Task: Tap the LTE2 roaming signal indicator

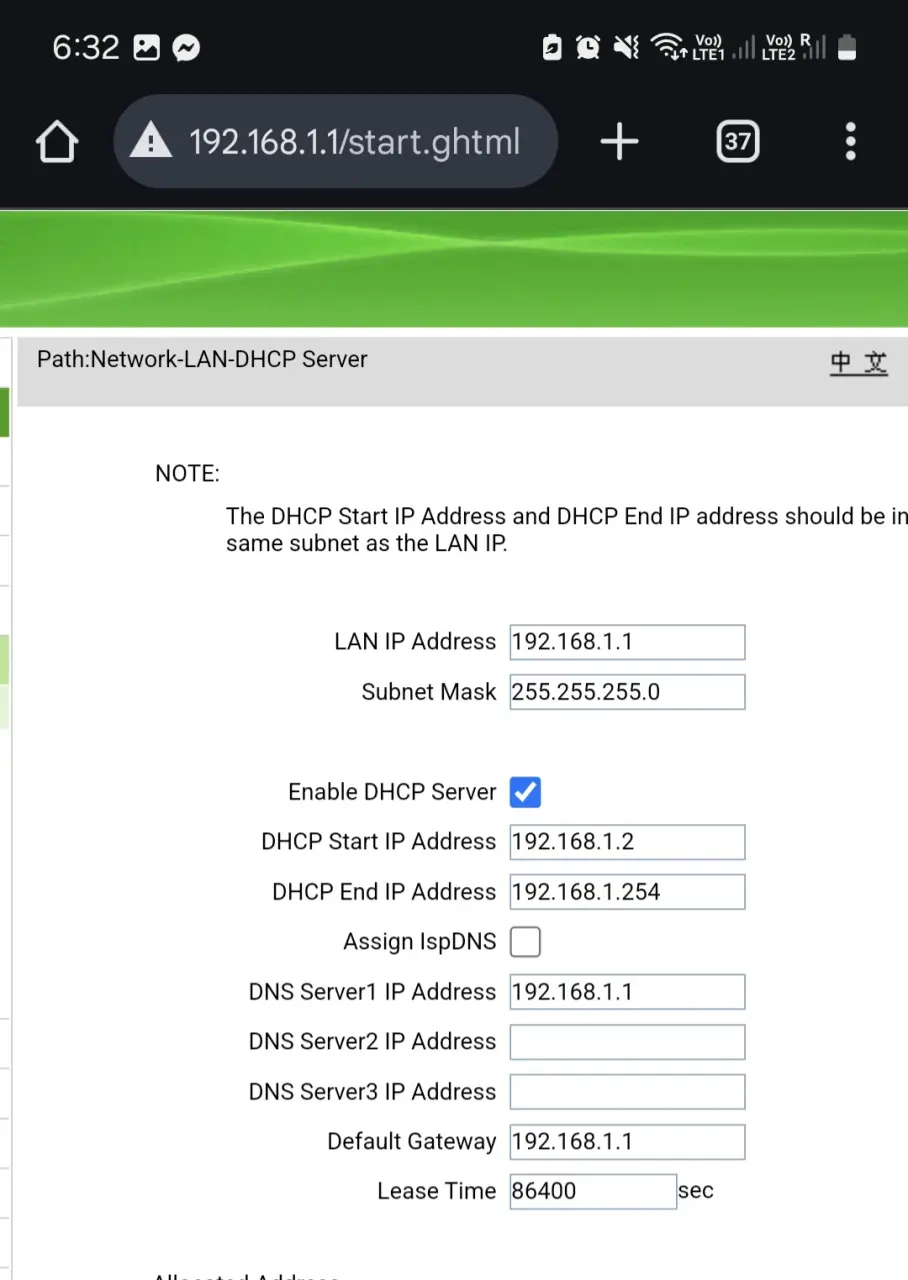Action: click(x=793, y=47)
